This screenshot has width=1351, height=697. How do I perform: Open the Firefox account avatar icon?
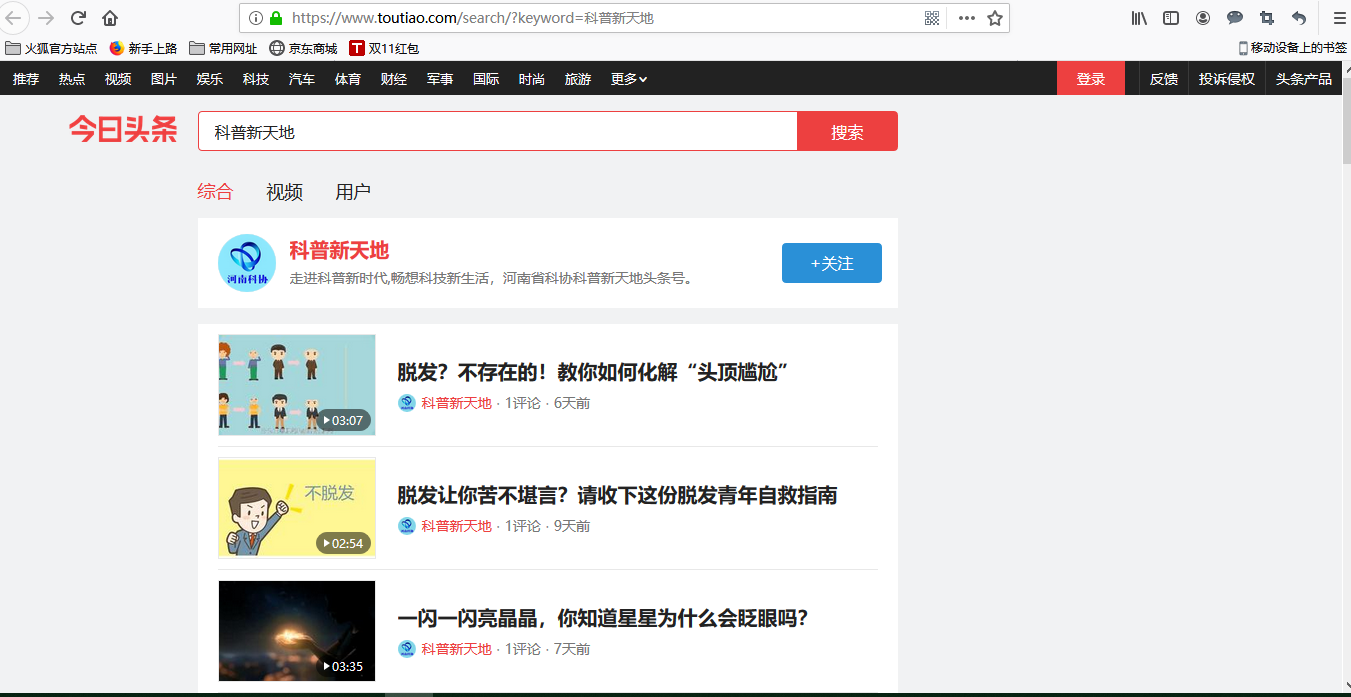1203,18
